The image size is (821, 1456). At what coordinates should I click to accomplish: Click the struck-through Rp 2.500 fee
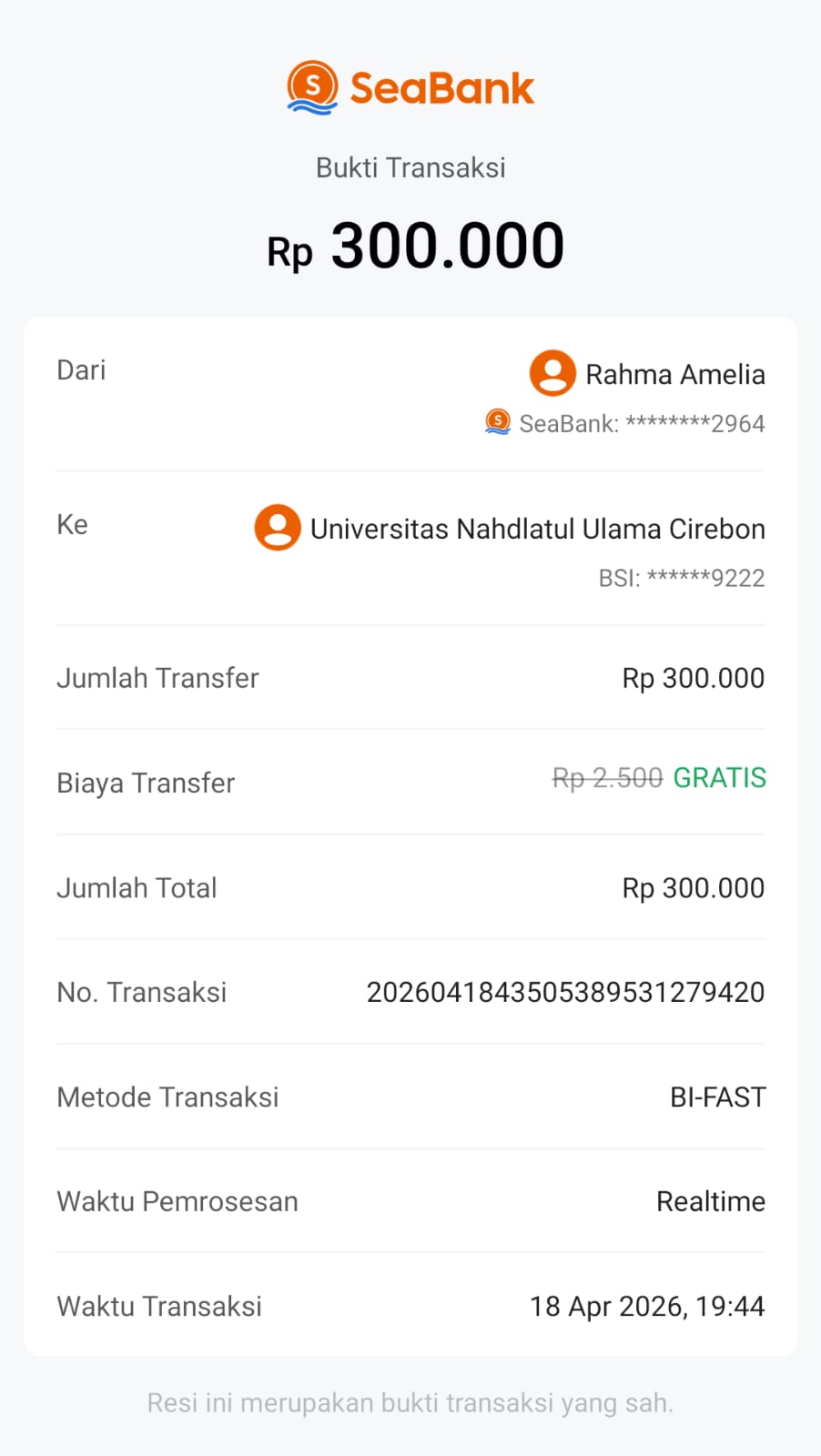tap(607, 778)
